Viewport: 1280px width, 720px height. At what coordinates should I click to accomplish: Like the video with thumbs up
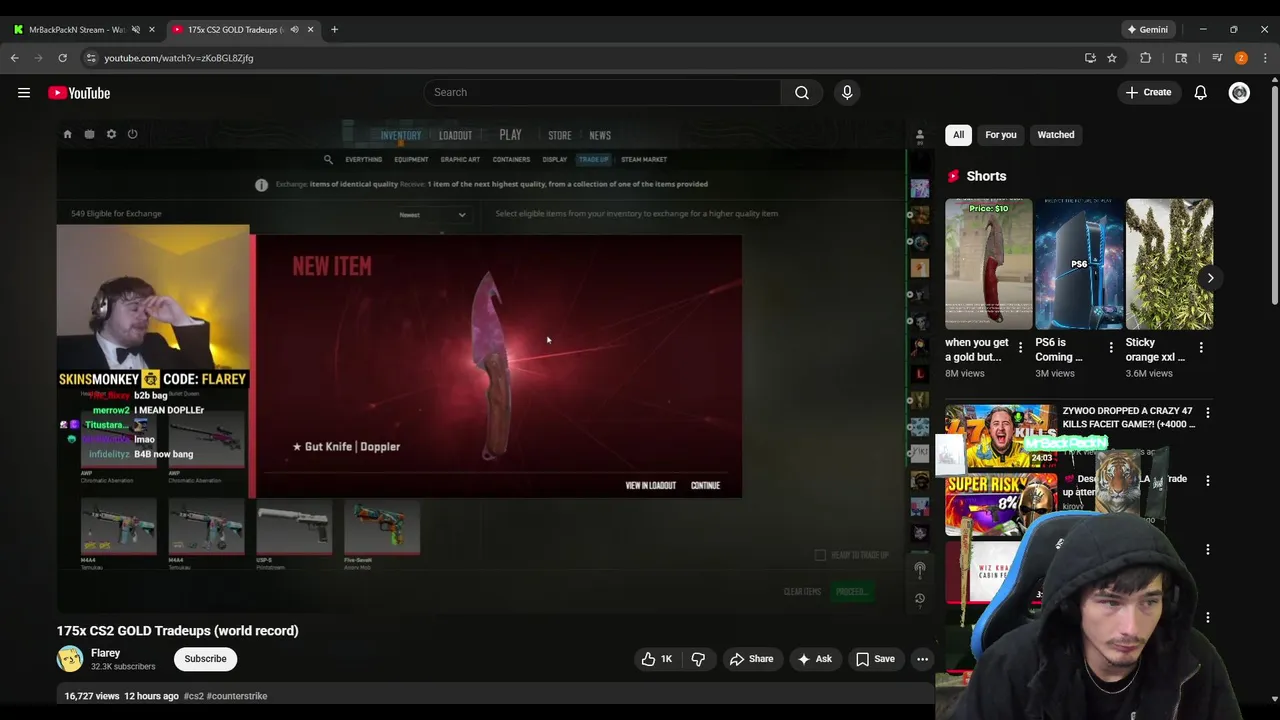pyautogui.click(x=657, y=659)
